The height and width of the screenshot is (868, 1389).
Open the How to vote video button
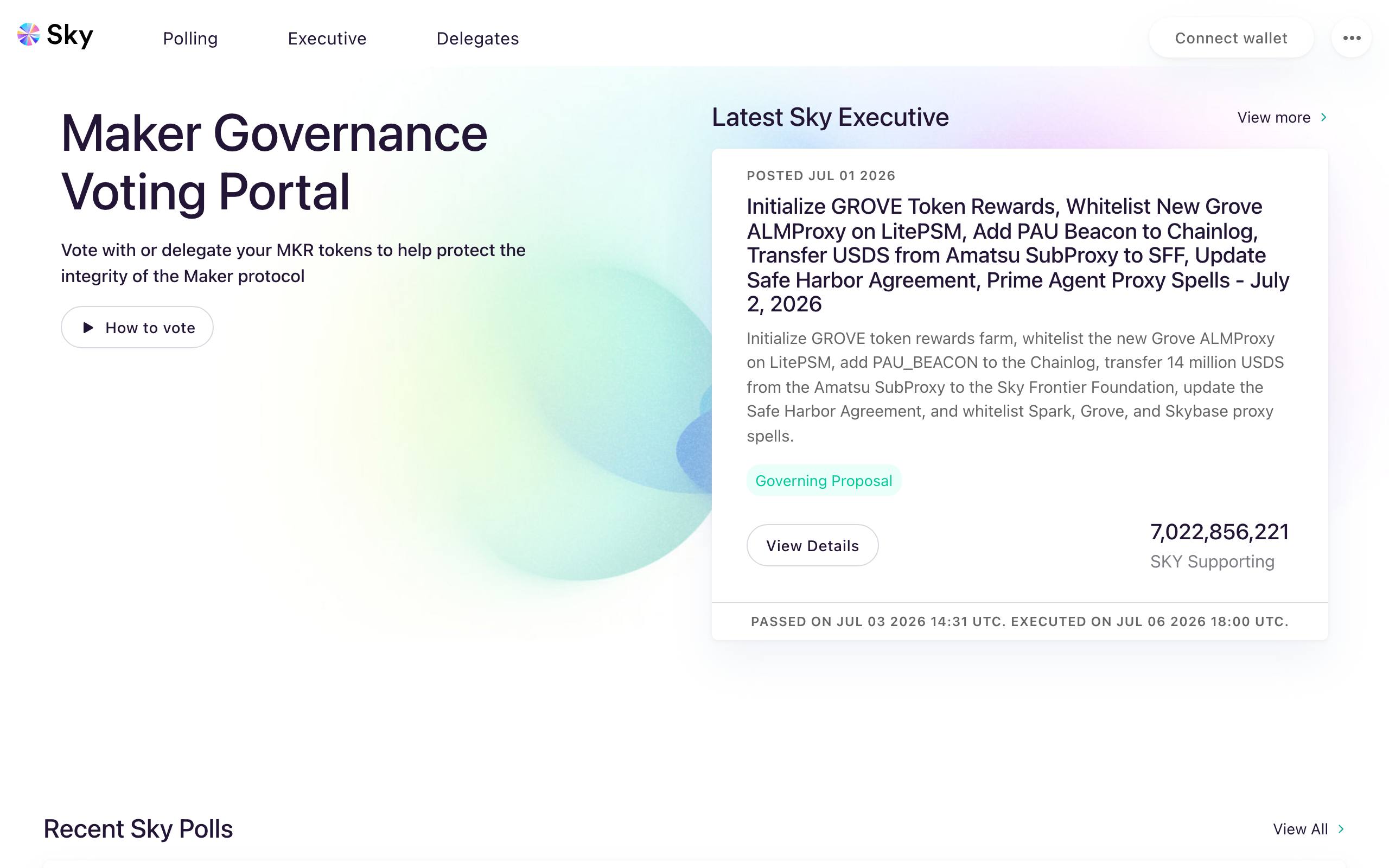(x=137, y=327)
